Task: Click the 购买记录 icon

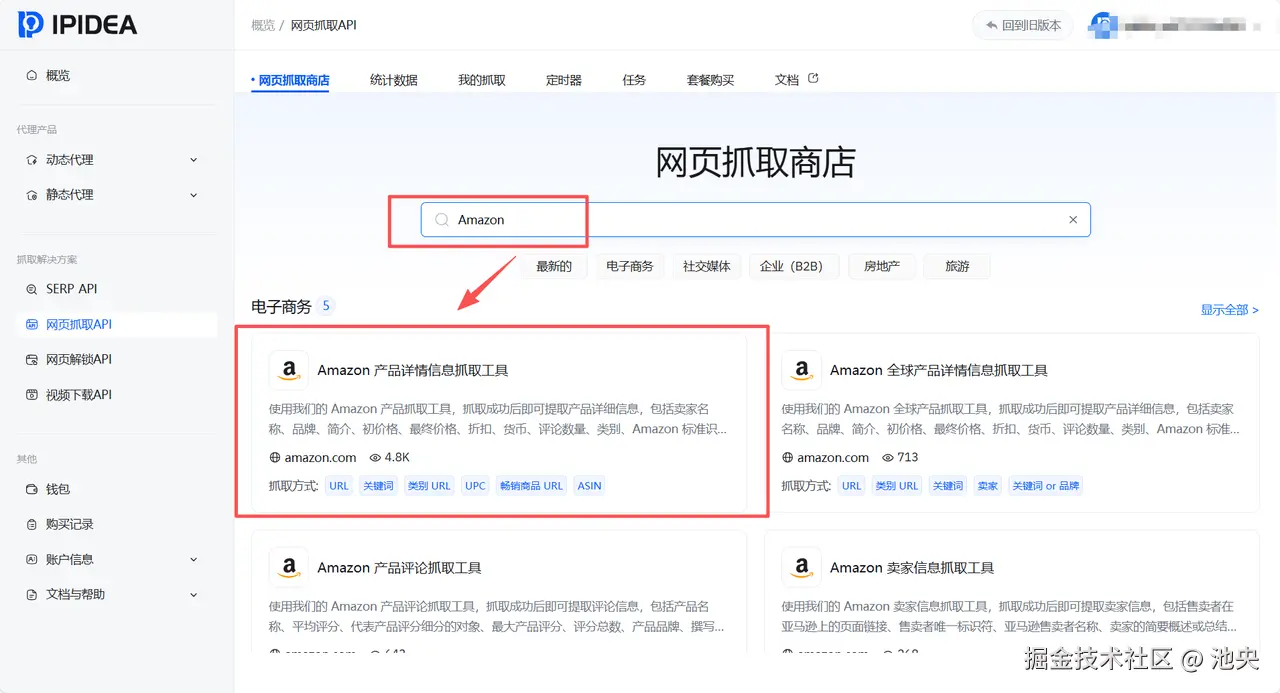Action: [x=32, y=524]
